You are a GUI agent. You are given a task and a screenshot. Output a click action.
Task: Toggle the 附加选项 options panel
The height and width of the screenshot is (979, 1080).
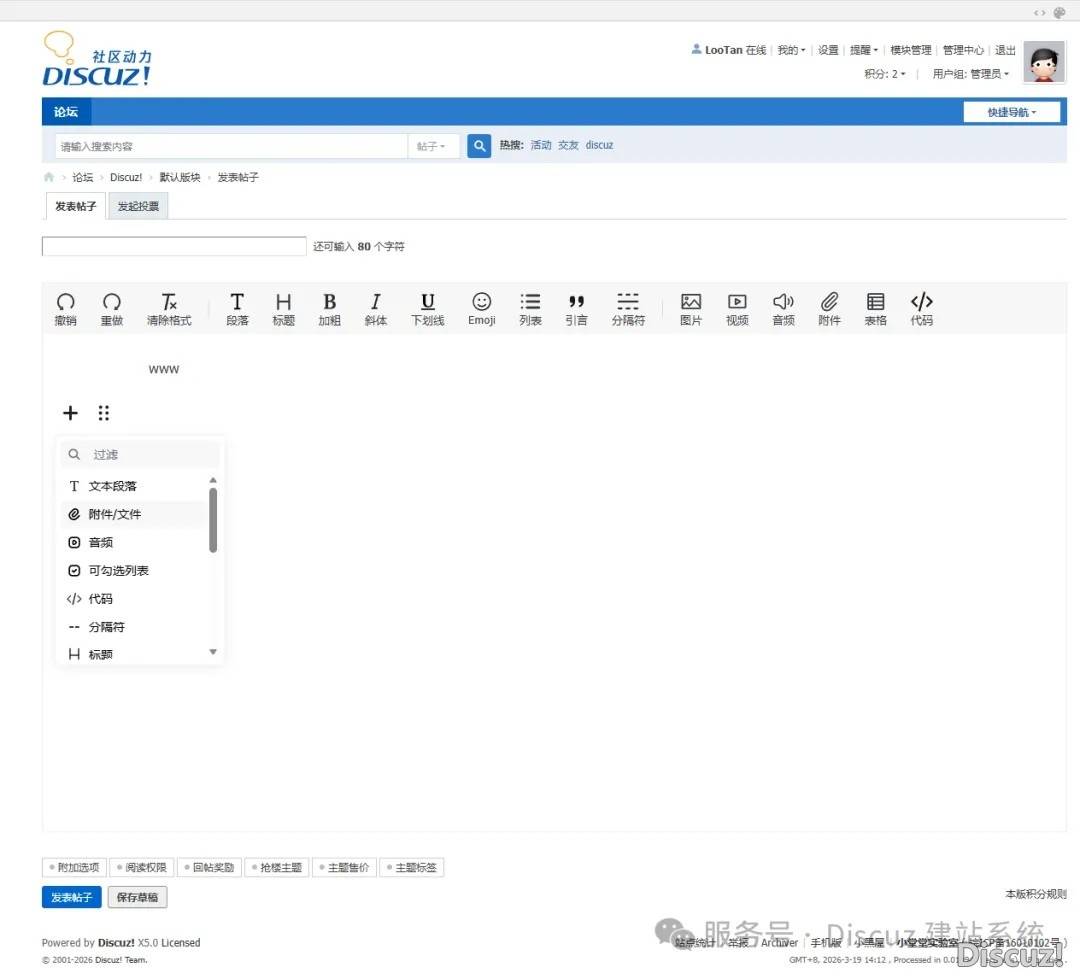(74, 868)
